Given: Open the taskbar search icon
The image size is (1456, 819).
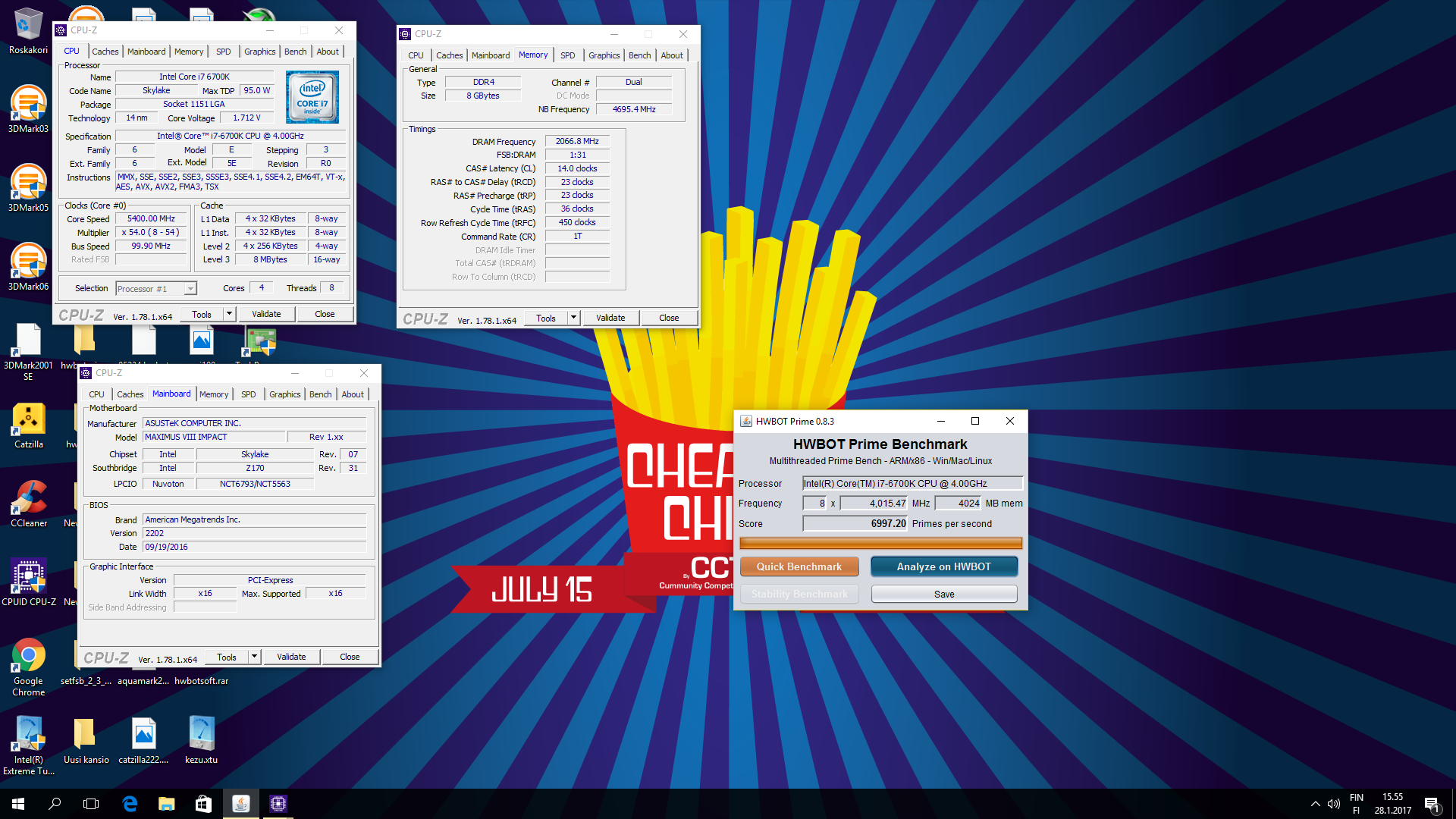Looking at the screenshot, I should point(55,804).
